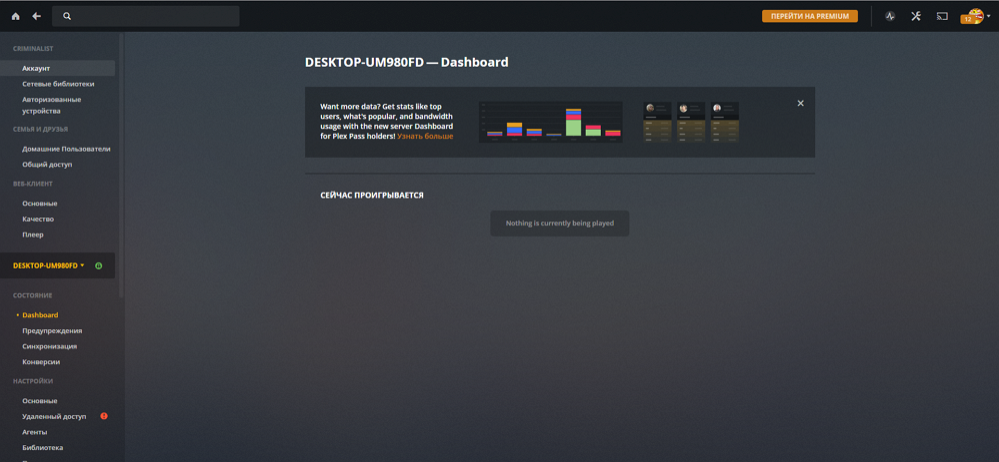Viewport: 999px width, 462px height.
Task: Click the CRIMINALIST sidebar header
Action: click(33, 48)
